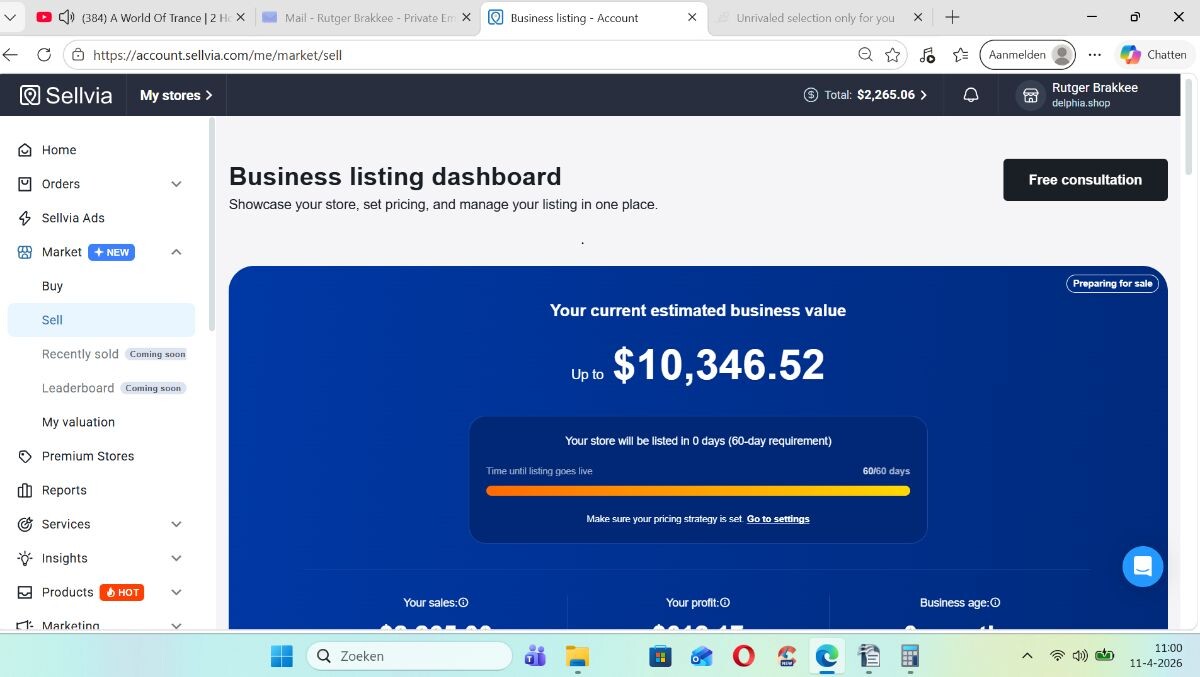Click the store avatar icon by Rutger Brakkee
The height and width of the screenshot is (677, 1200).
point(1030,95)
